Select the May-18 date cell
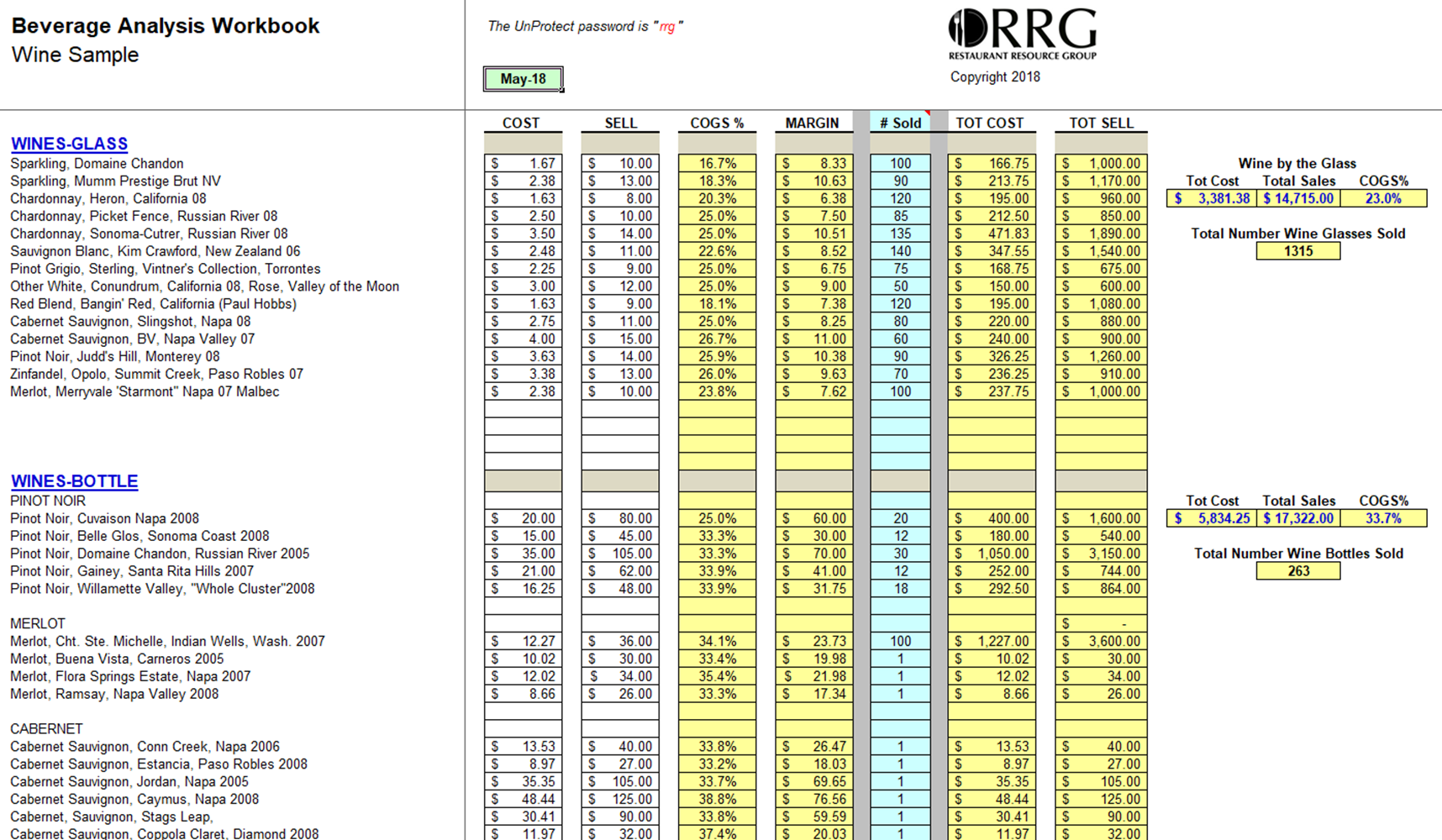 pyautogui.click(x=524, y=78)
